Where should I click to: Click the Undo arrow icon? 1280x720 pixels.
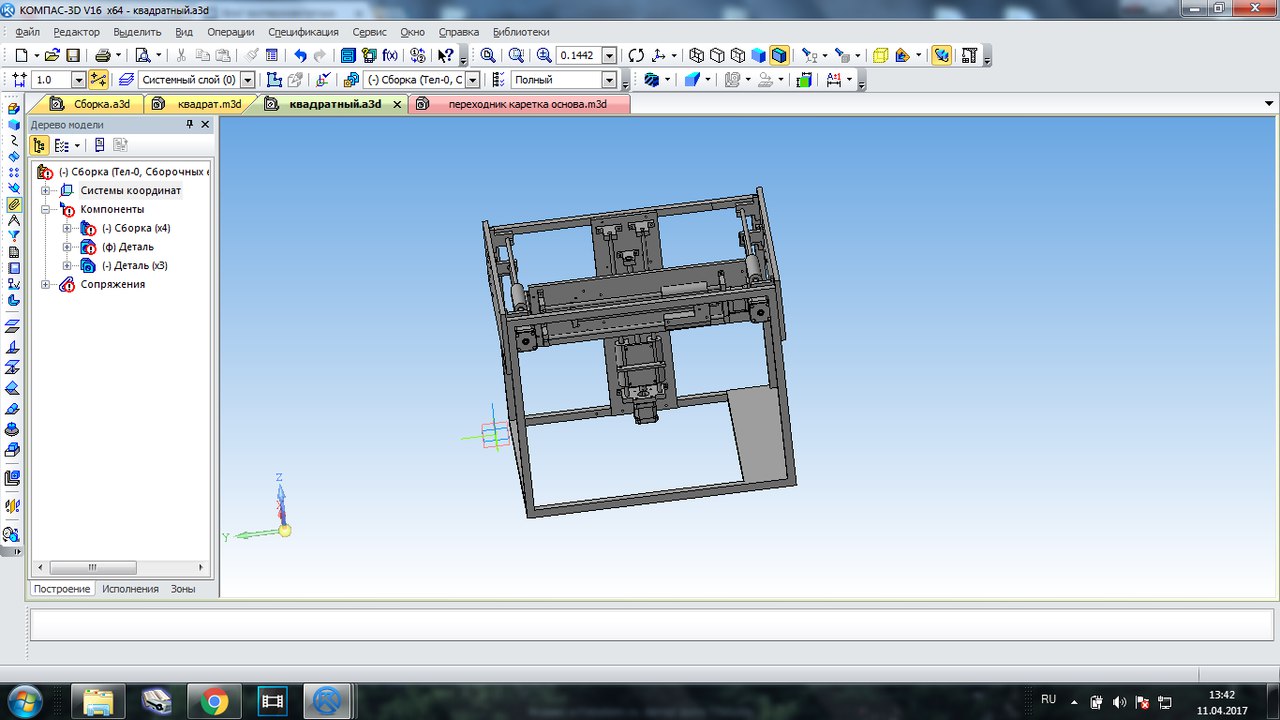click(x=300, y=56)
